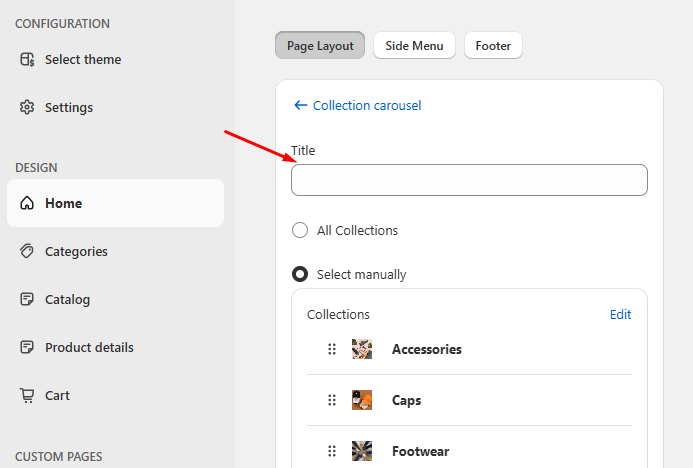Grab the drag handle for Caps
The image size is (693, 468).
point(332,400)
